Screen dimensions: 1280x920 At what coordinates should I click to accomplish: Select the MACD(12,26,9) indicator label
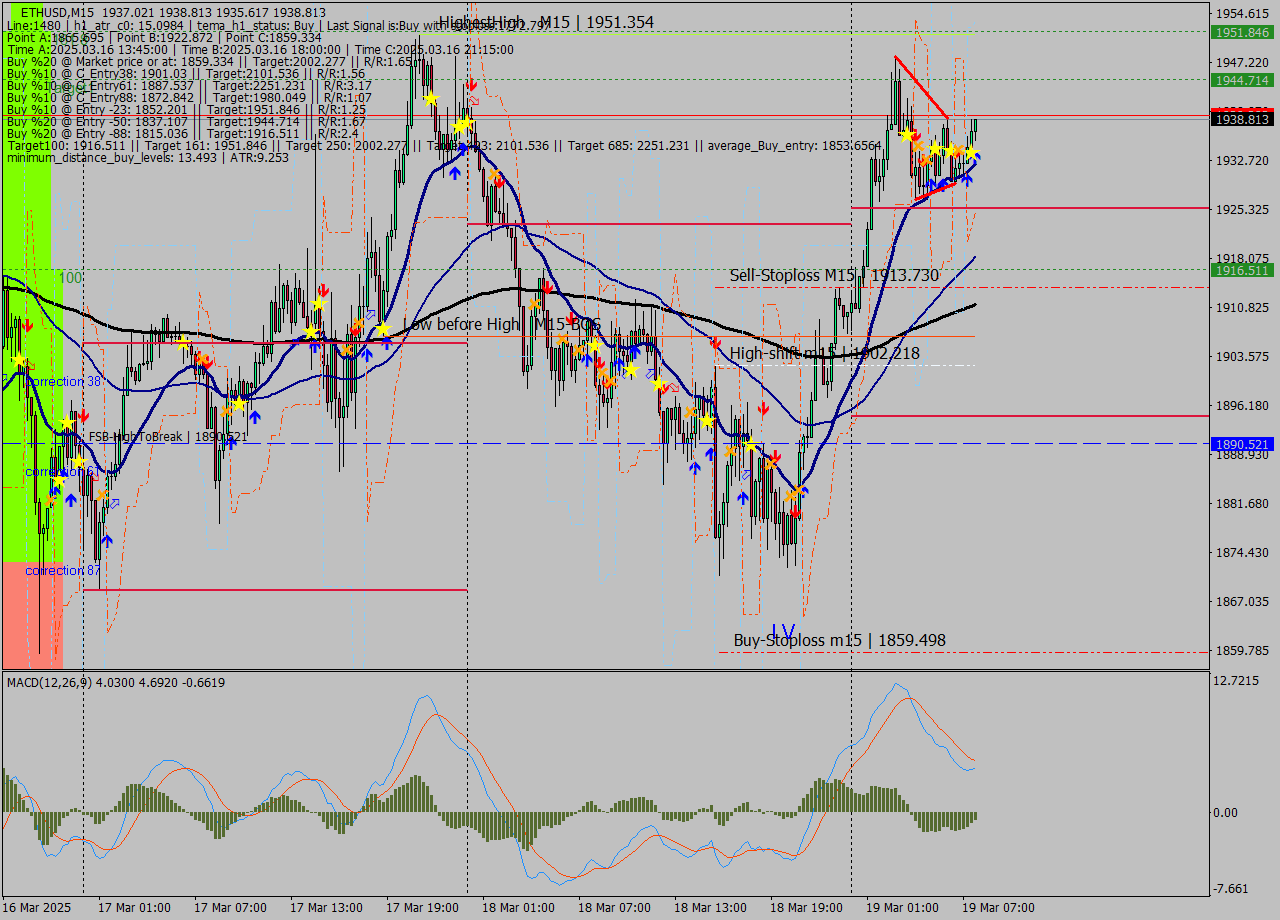point(115,682)
